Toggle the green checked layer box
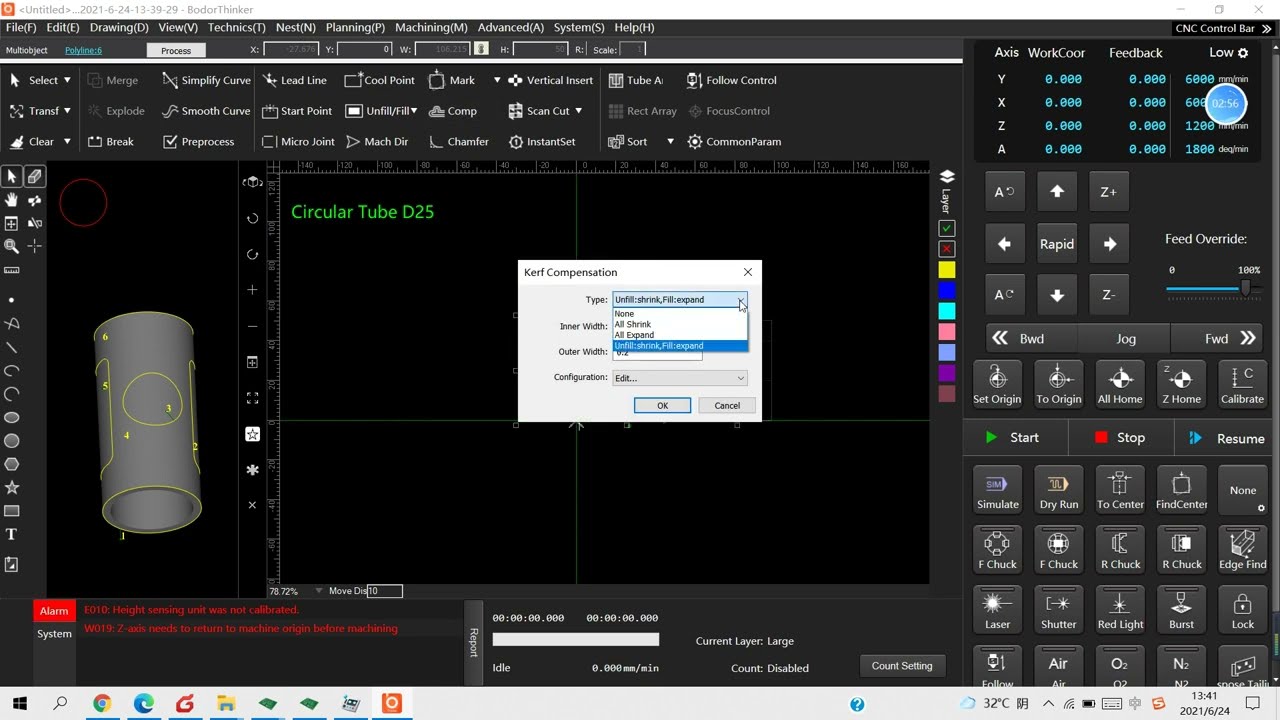Viewport: 1280px width, 720px height. [947, 228]
